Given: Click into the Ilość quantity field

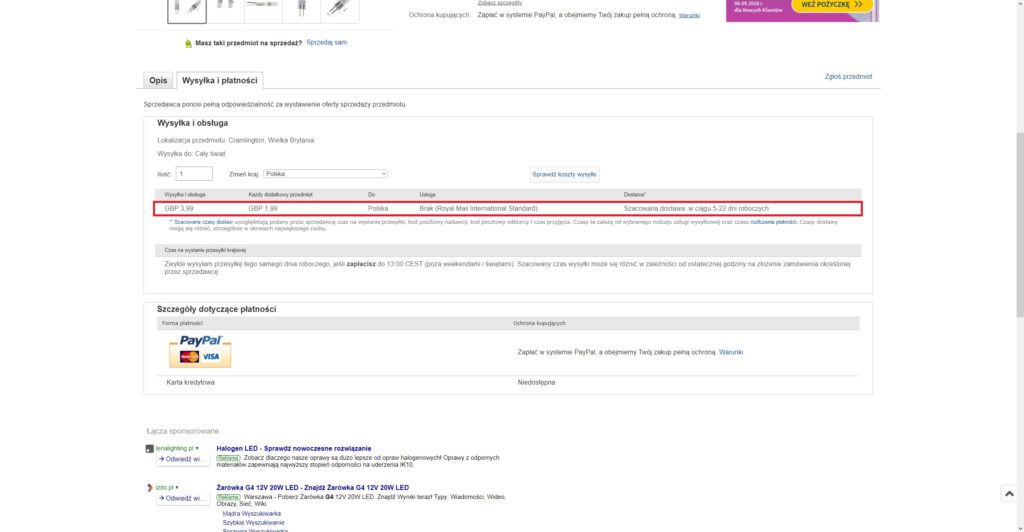Looking at the screenshot, I should [194, 174].
